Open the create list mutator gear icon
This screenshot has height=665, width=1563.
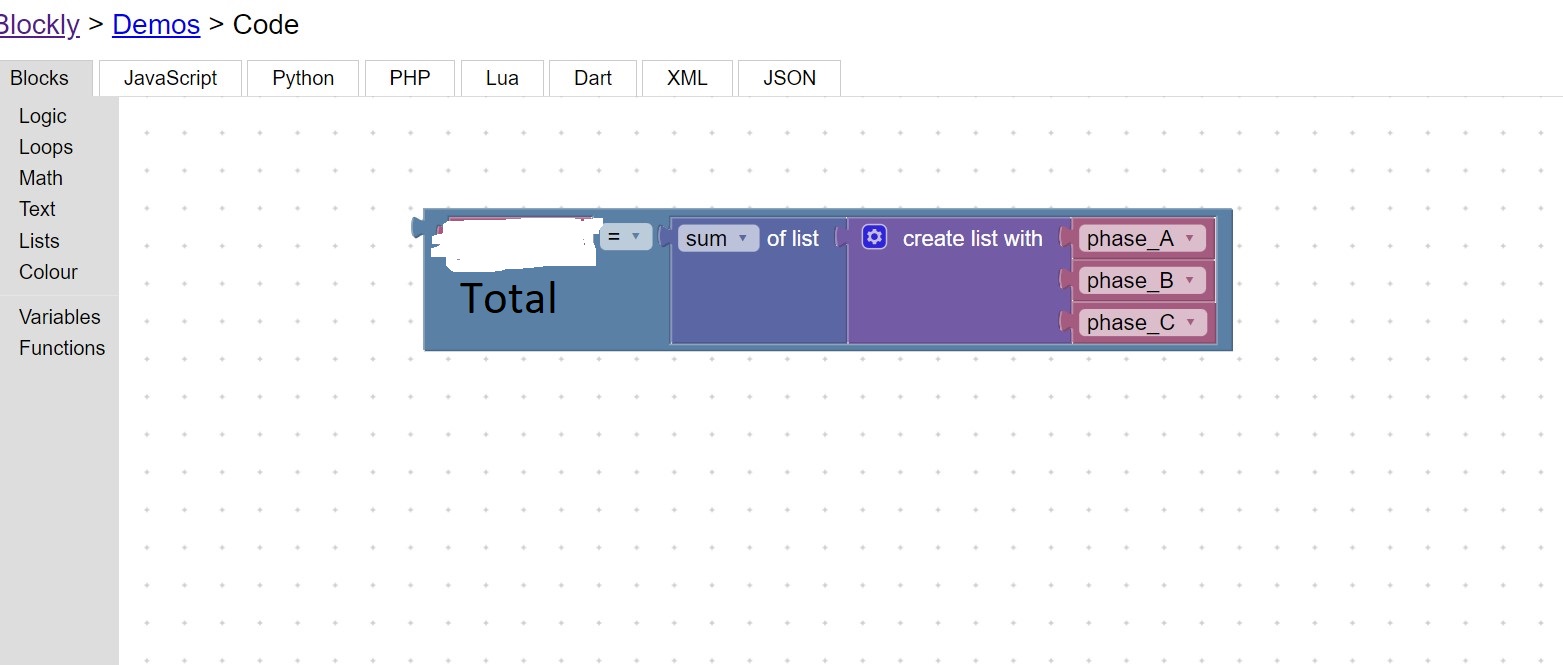pos(875,237)
